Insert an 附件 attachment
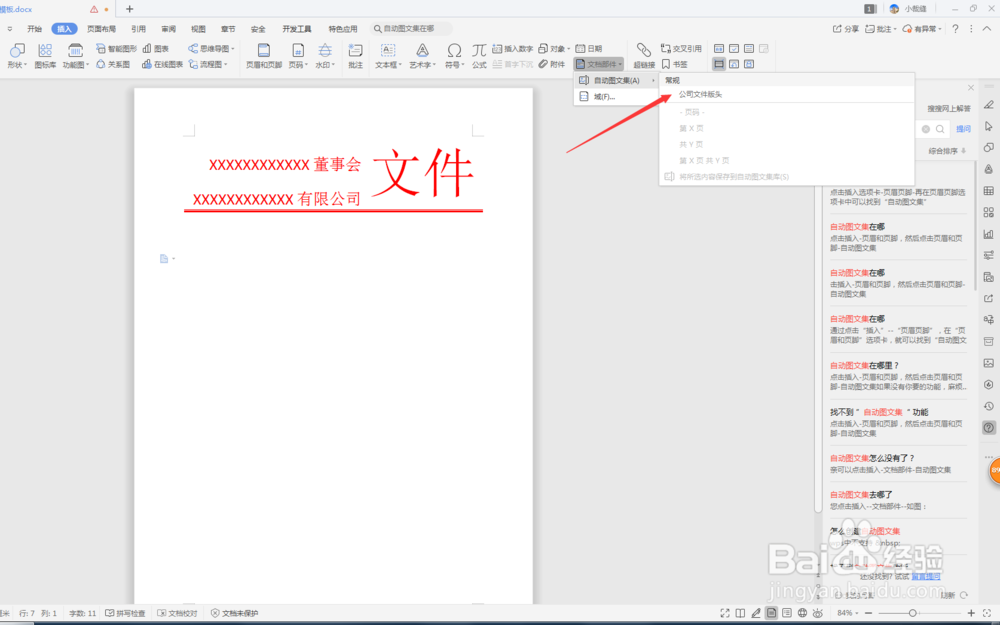Image resolution: width=1000 pixels, height=625 pixels. coord(552,64)
